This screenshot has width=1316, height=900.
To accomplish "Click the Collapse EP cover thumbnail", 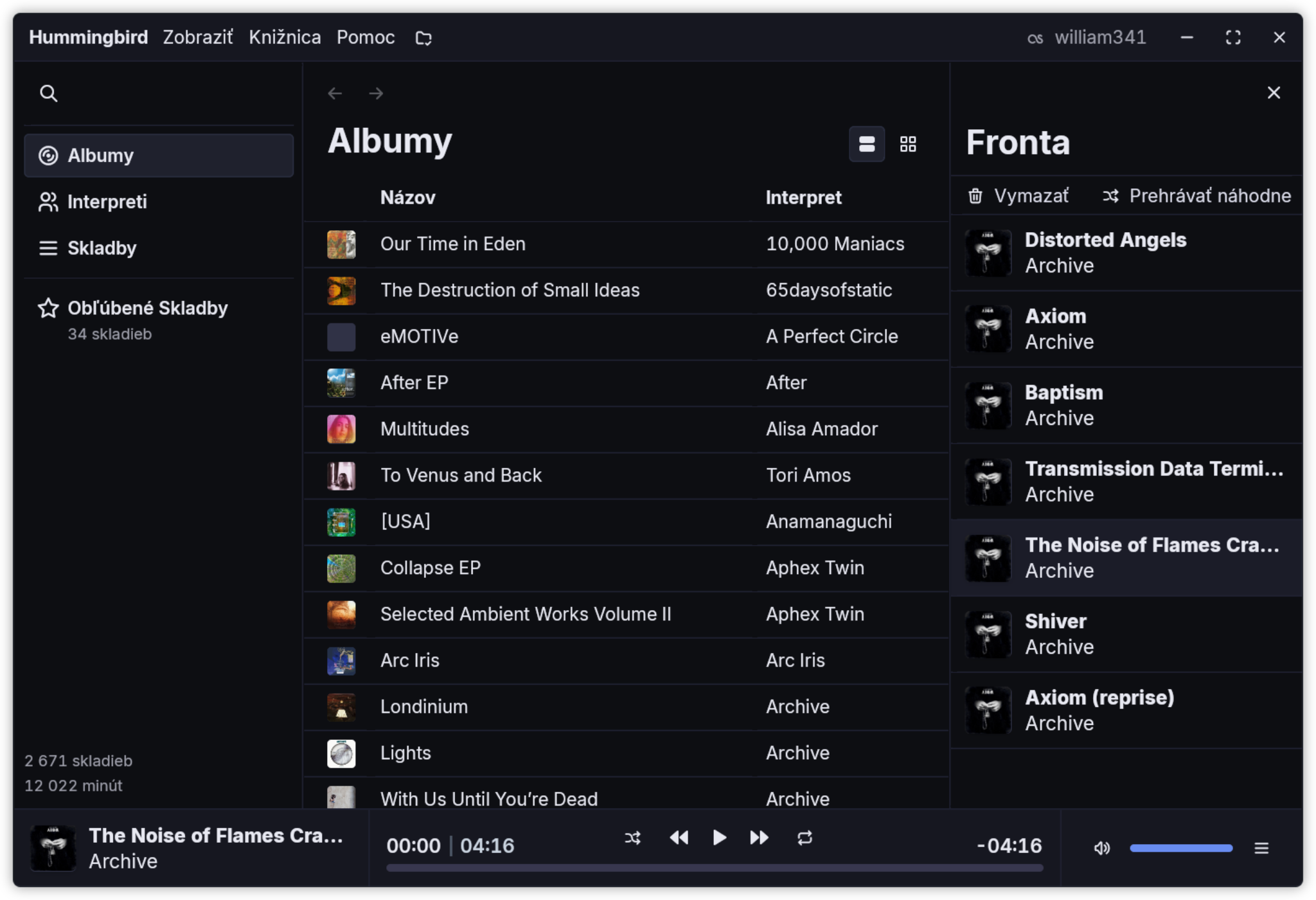I will (x=341, y=568).
